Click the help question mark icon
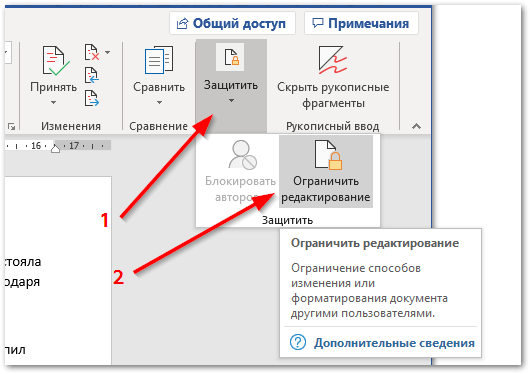The height and width of the screenshot is (374, 530). point(298,342)
